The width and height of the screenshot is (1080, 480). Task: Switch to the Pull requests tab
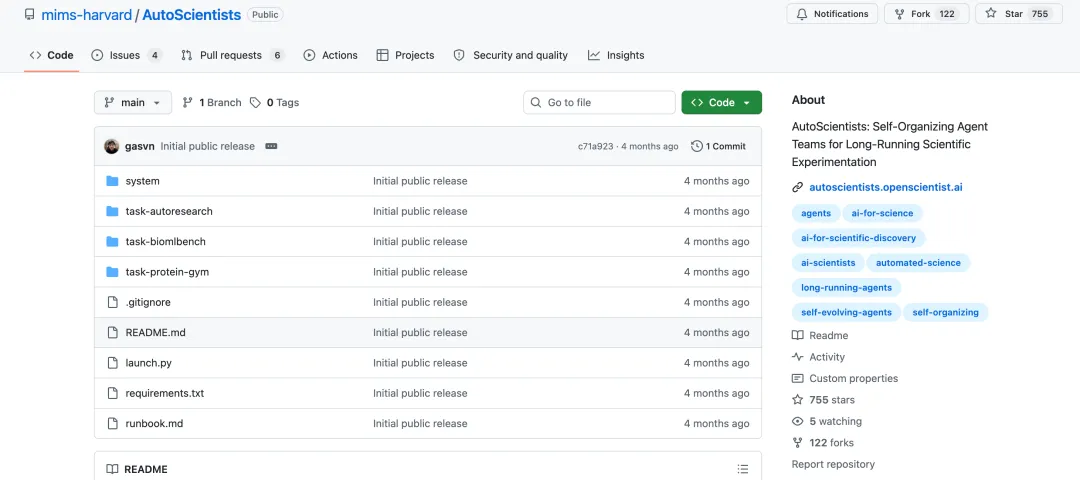232,55
